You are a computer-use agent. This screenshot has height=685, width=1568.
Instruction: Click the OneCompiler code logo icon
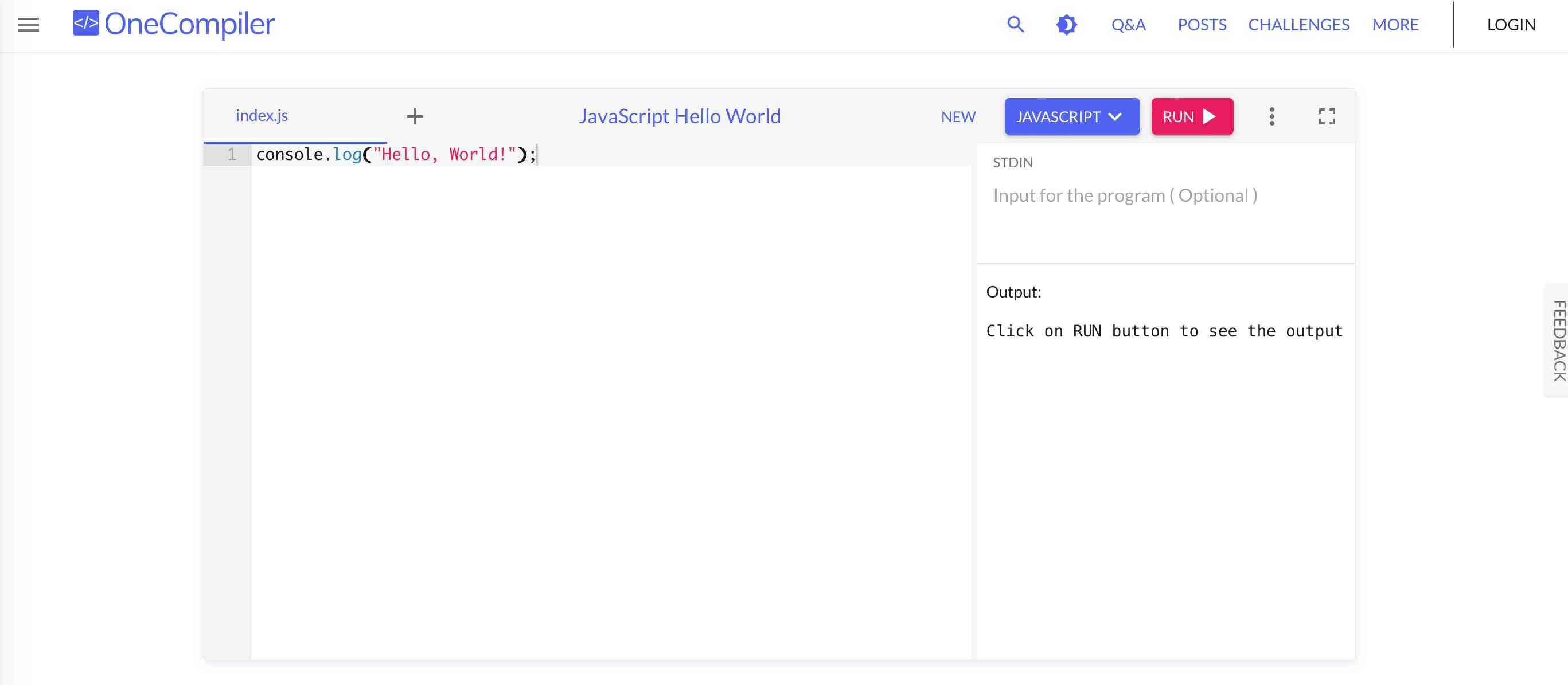tap(86, 23)
